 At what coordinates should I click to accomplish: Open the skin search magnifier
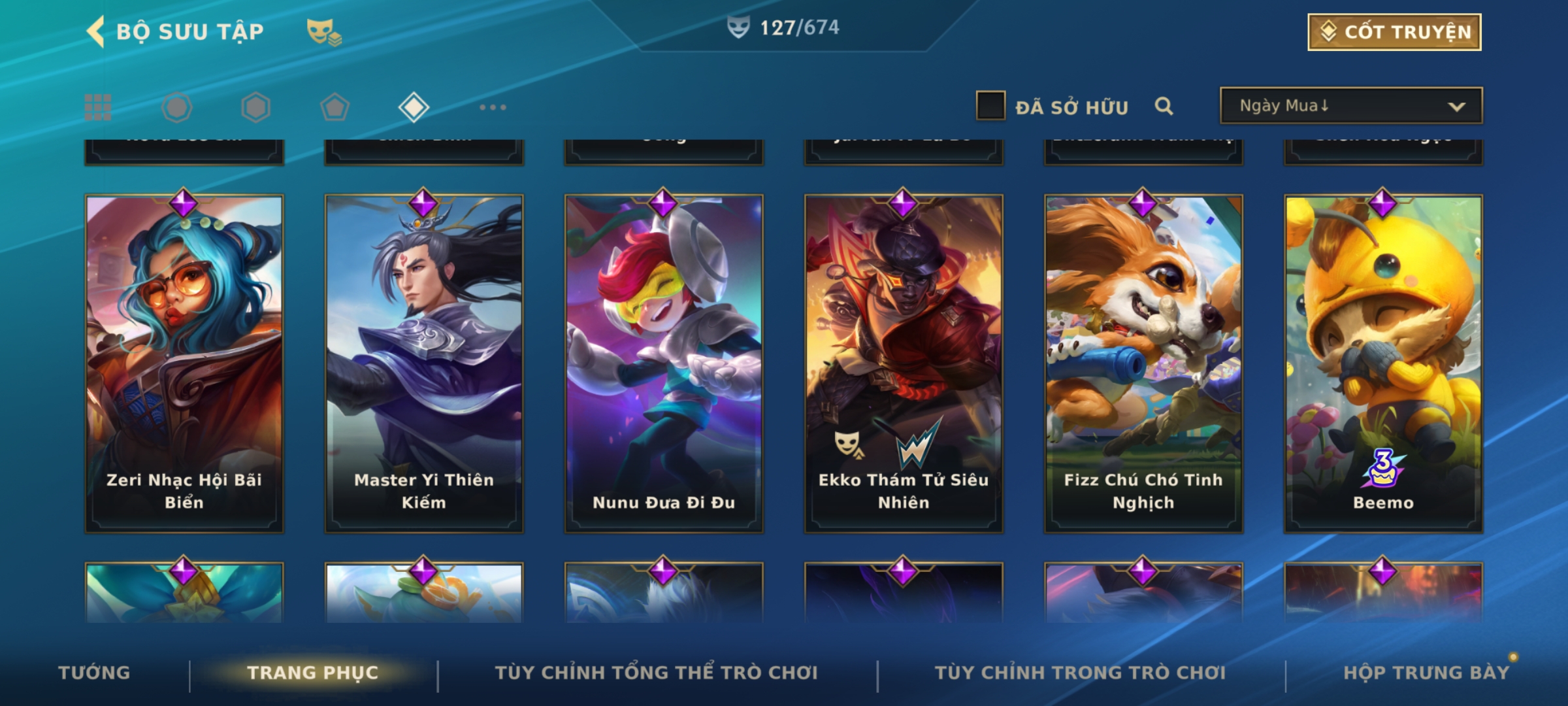[x=1164, y=106]
